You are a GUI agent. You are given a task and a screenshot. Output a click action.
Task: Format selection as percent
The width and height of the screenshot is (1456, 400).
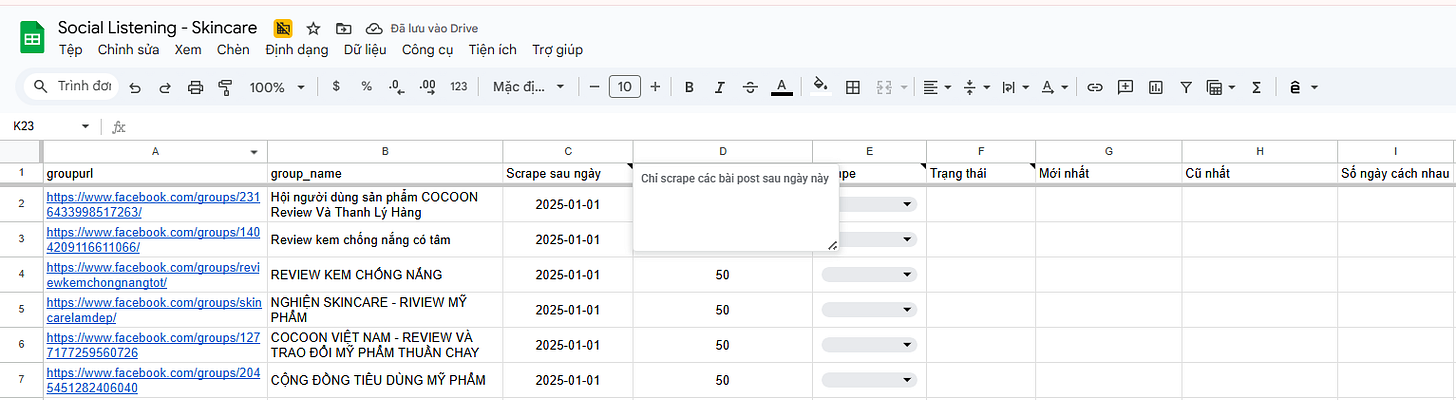pyautogui.click(x=366, y=87)
